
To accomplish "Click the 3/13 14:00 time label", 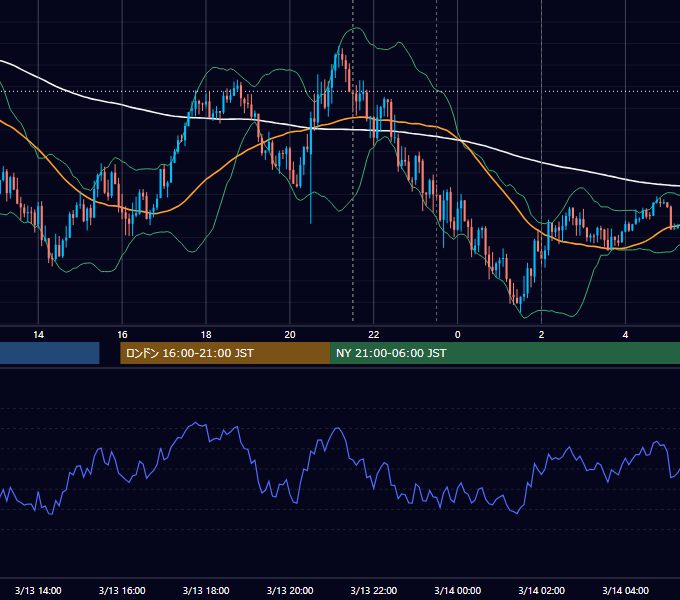I will point(38,590).
